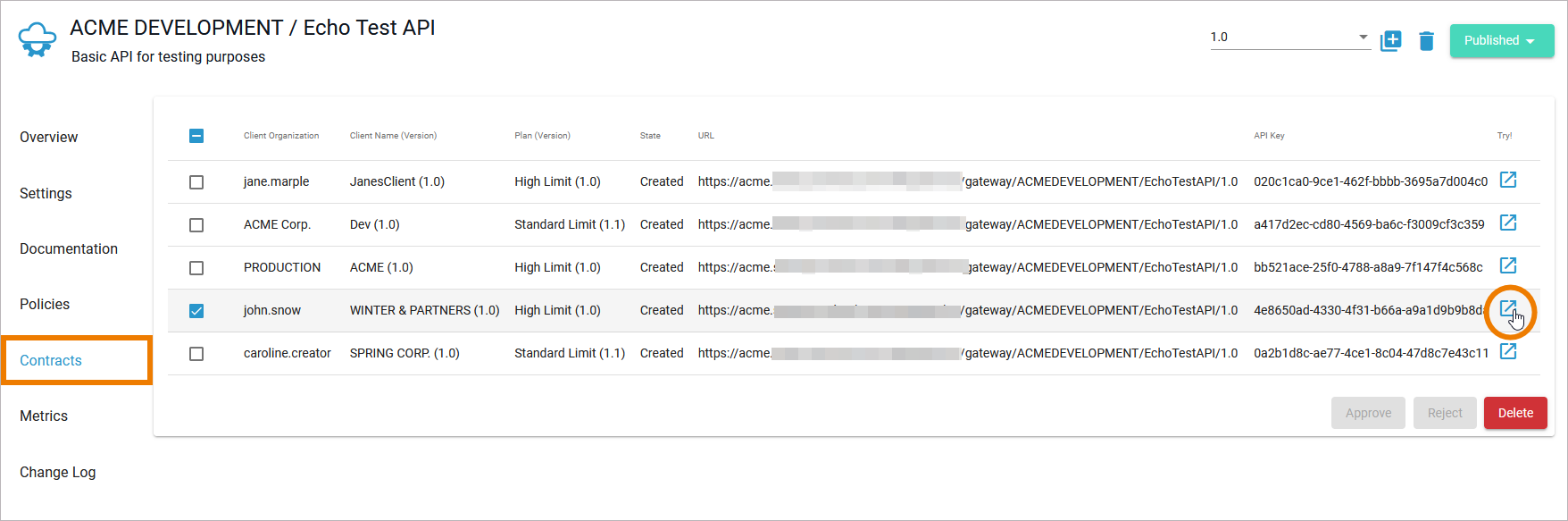1568x521 pixels.
Task: Open the version 1.0 dropdown
Action: 1289,38
